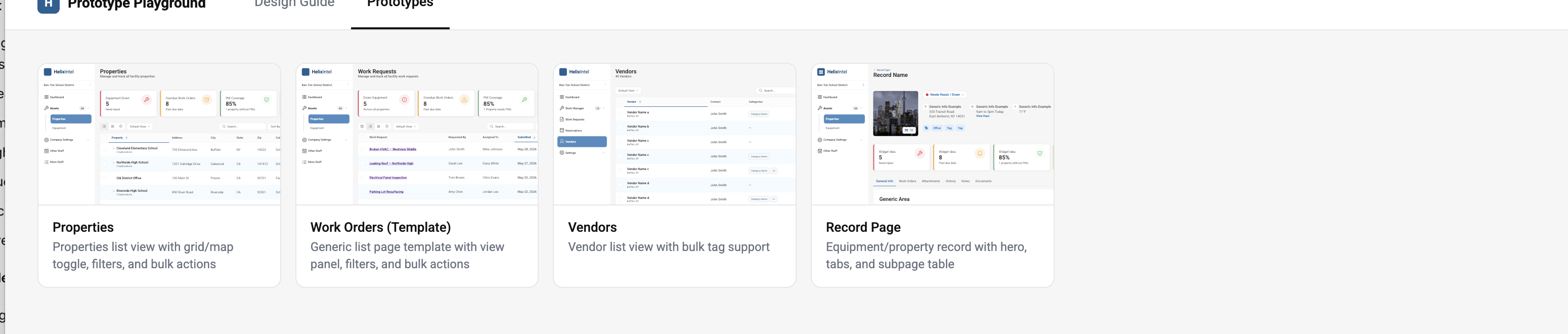Screen dimensions: 1568x334
Task: Click 'Vendor list view with bulk tag support'
Action: [669, 247]
